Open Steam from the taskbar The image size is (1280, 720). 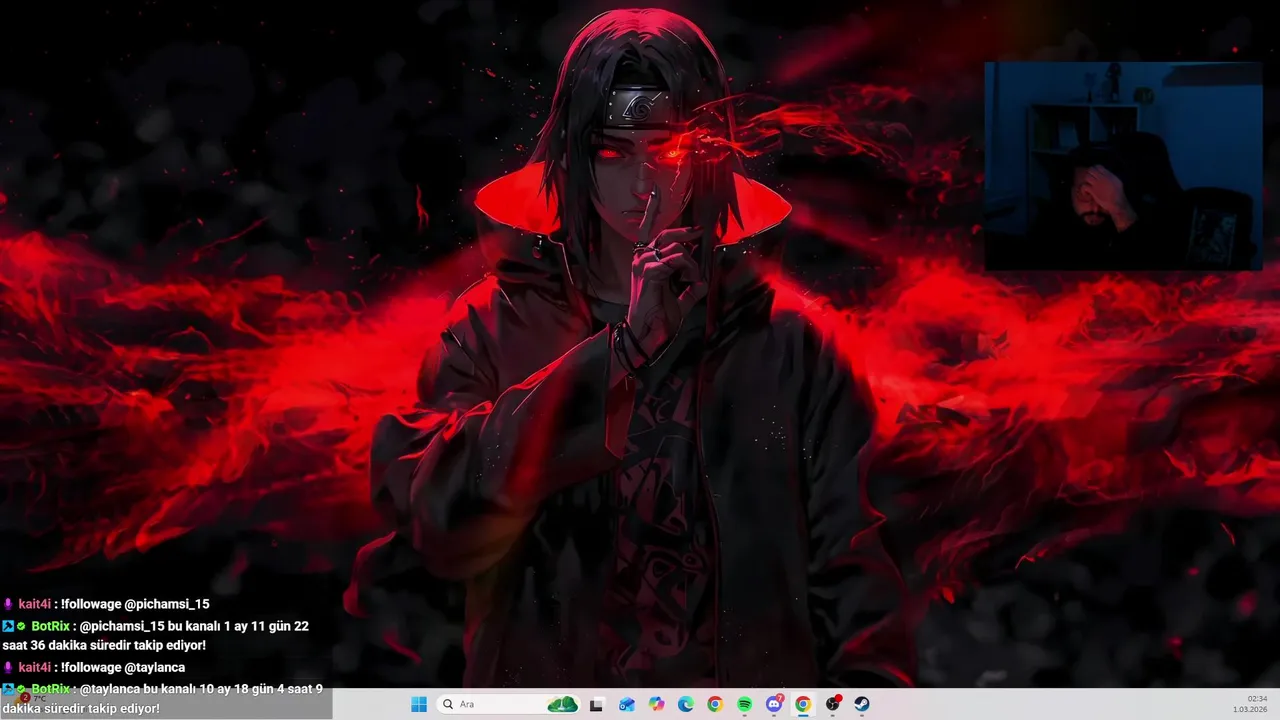coord(862,704)
